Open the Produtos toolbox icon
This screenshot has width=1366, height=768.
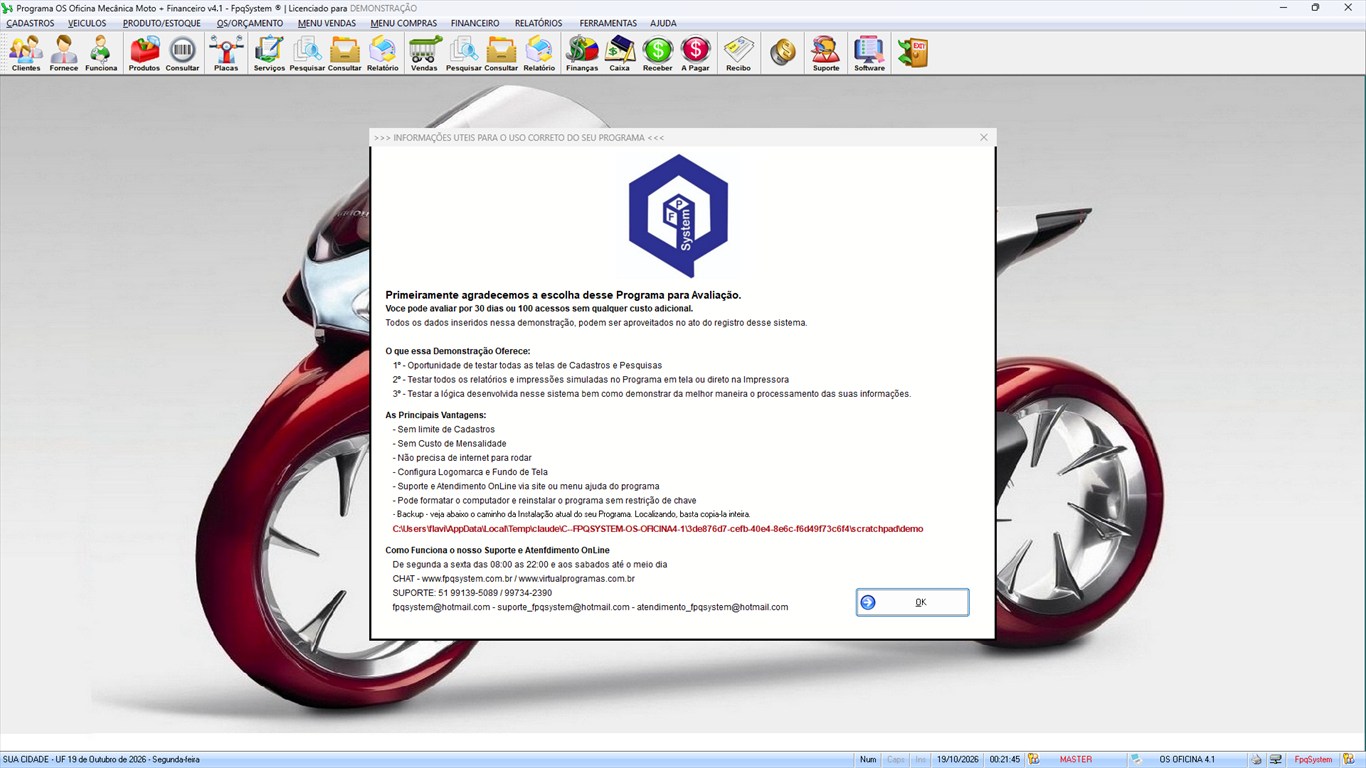(144, 53)
